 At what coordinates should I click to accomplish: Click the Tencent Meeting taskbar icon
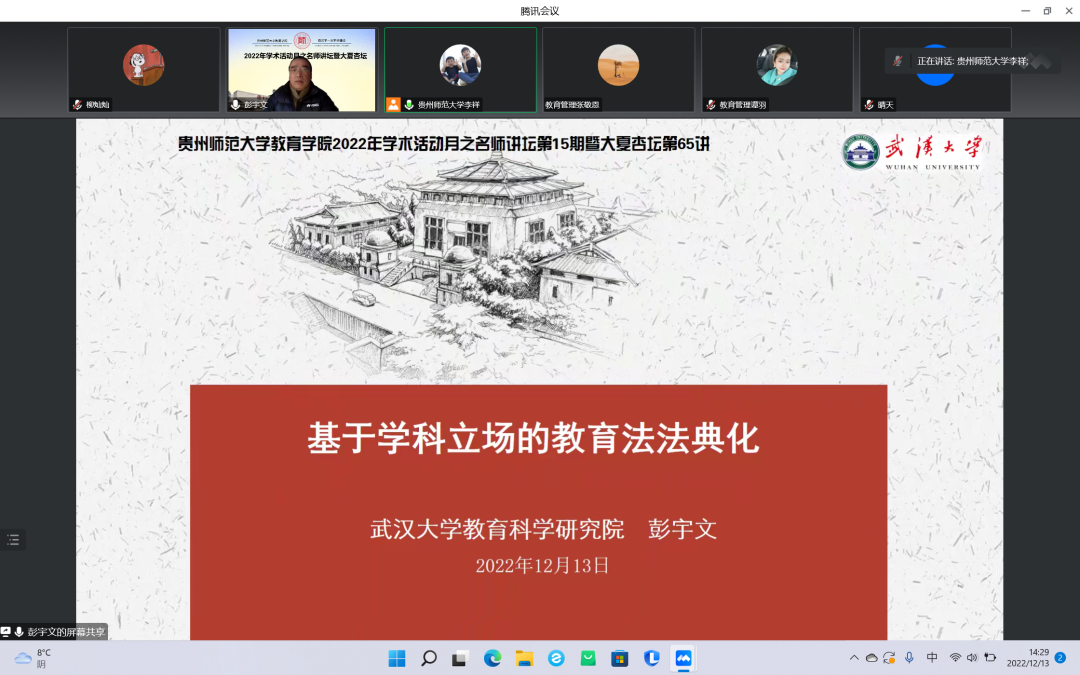pos(683,658)
